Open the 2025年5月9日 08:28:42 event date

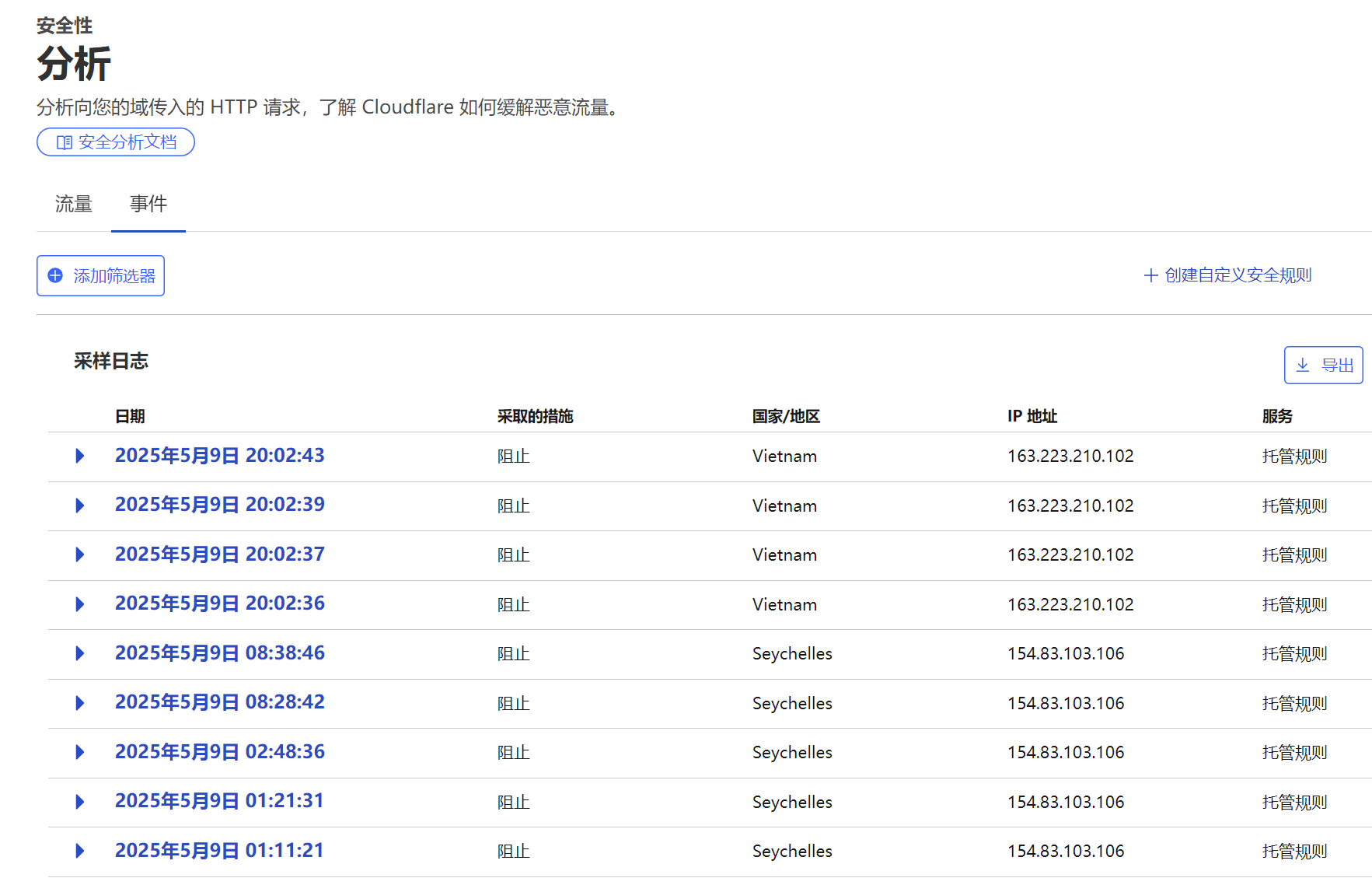click(219, 702)
